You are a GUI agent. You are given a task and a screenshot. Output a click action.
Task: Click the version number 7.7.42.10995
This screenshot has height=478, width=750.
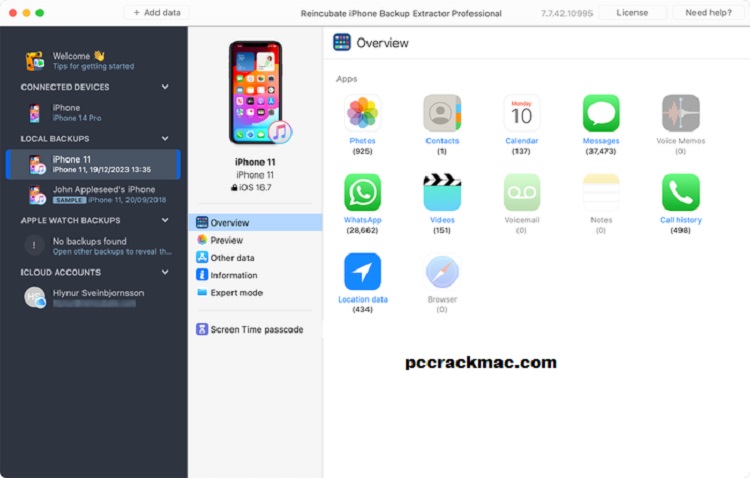pos(567,13)
